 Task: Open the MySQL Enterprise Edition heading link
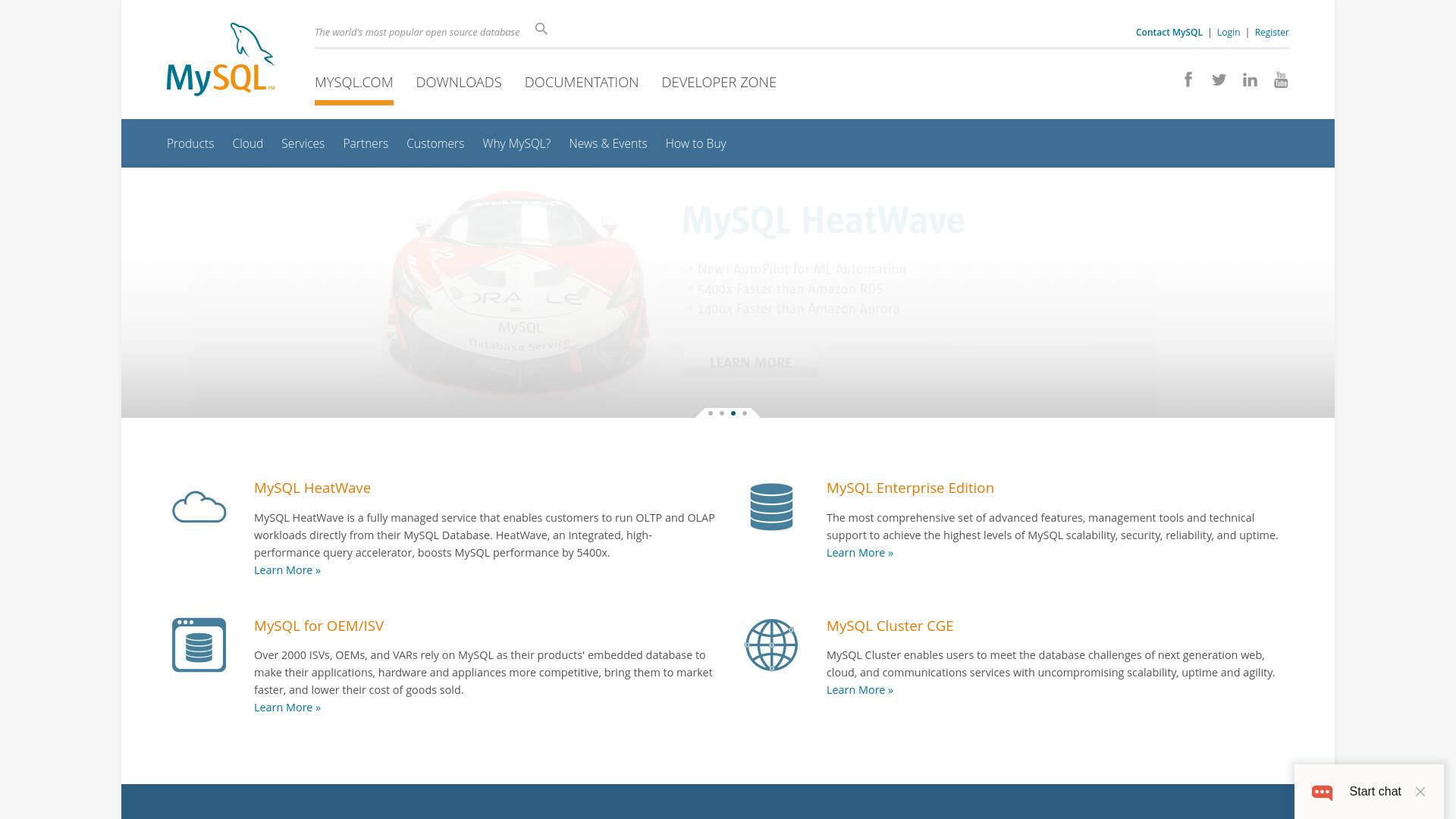click(910, 488)
